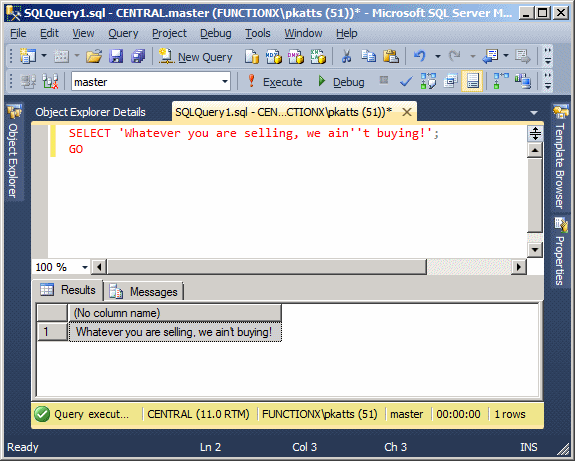Click the Copy icon in toolbar
This screenshot has height=461, width=575.
pos(368,56)
